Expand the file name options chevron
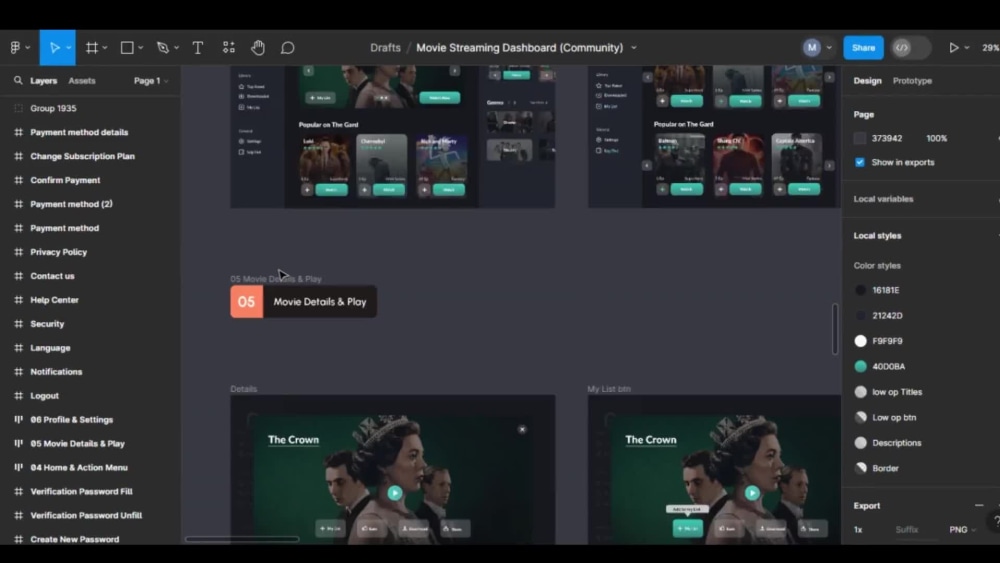This screenshot has height=563, width=1000. tap(633, 47)
